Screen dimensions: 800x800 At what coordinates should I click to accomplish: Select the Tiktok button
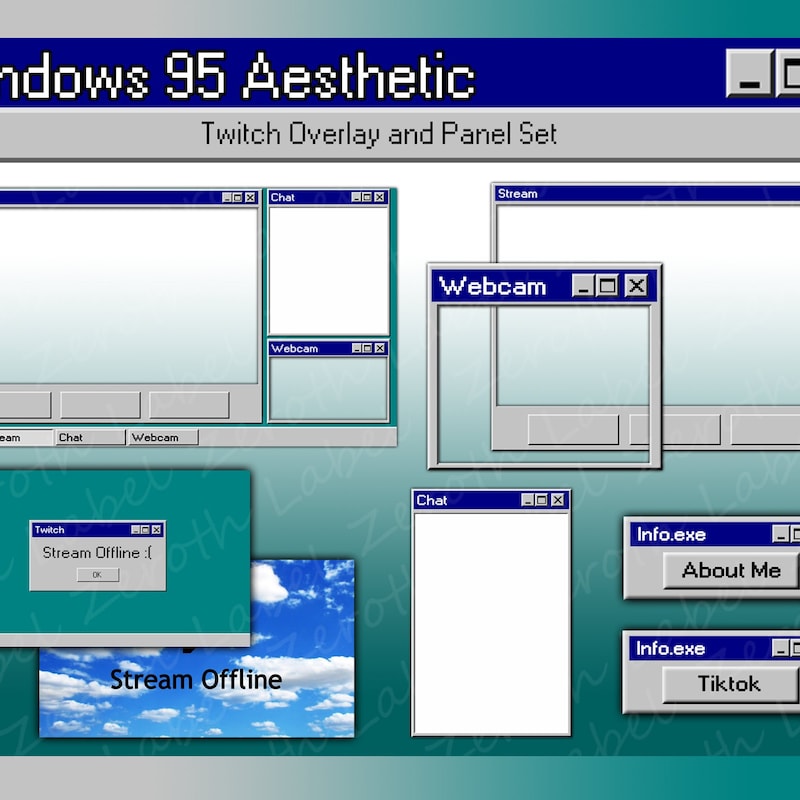pos(730,683)
